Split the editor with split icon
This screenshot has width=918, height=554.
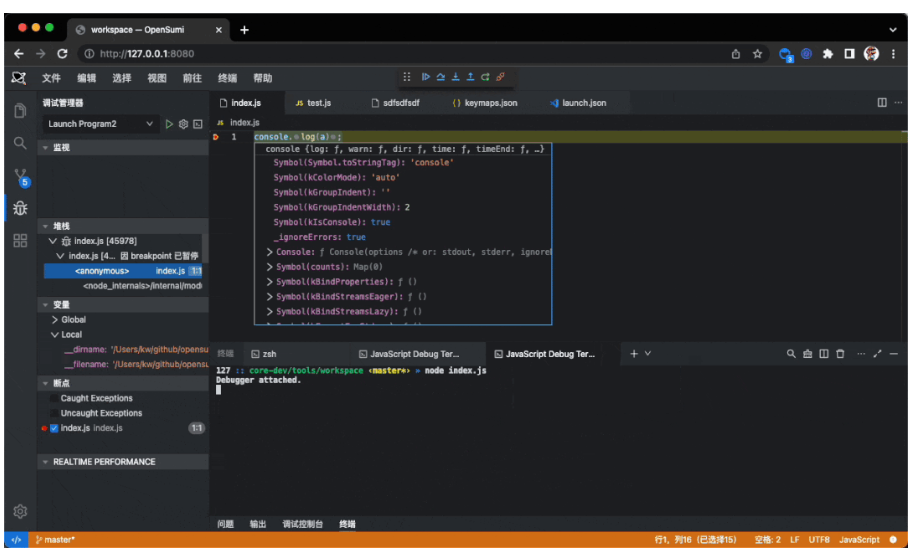pos(882,102)
